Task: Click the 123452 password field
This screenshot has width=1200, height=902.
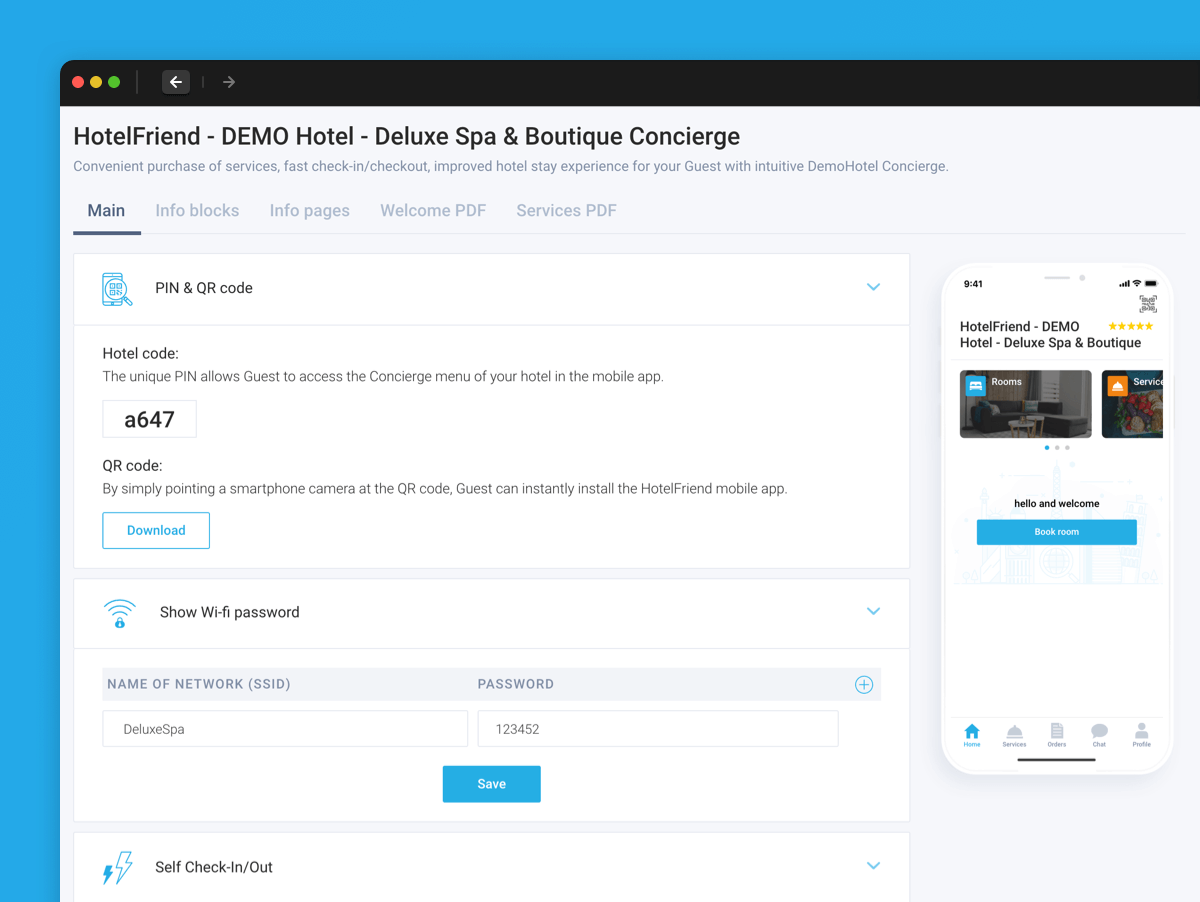Action: point(658,729)
